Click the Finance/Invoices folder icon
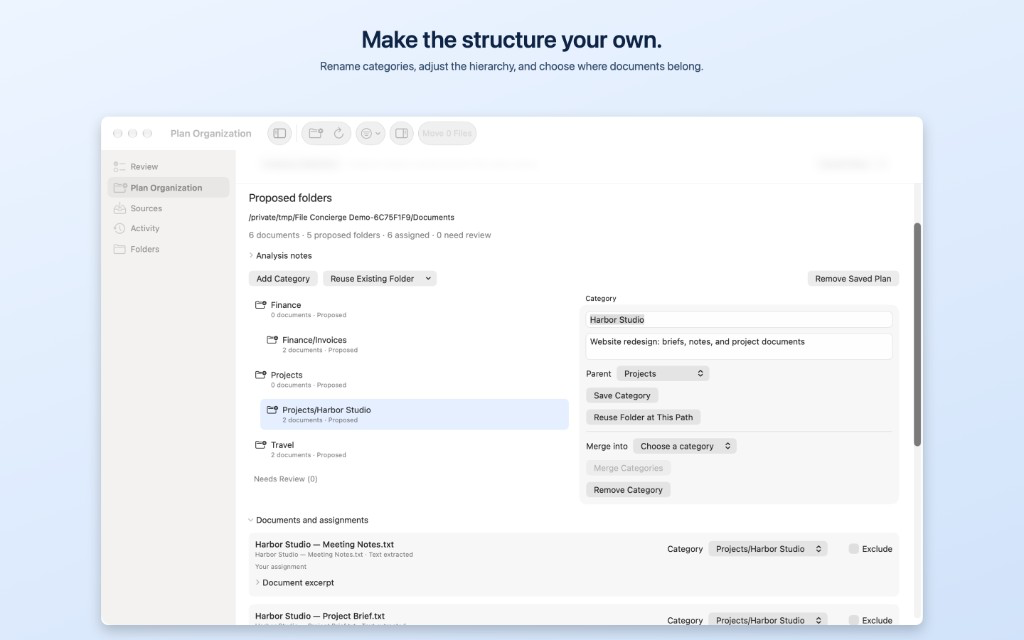Image resolution: width=1024 pixels, height=640 pixels. tap(272, 340)
